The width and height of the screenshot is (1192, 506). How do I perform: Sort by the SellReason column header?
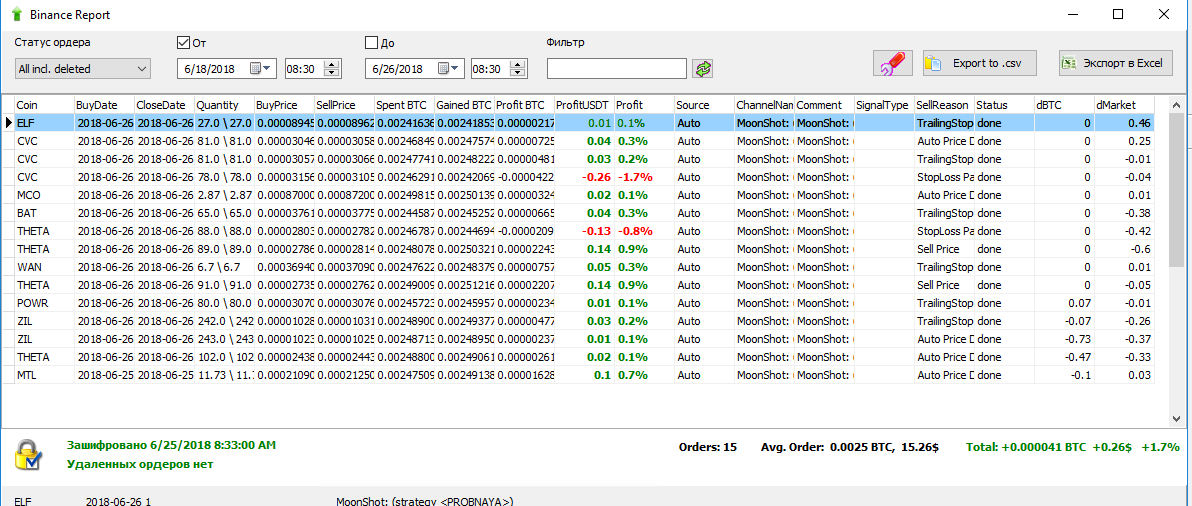(943, 105)
